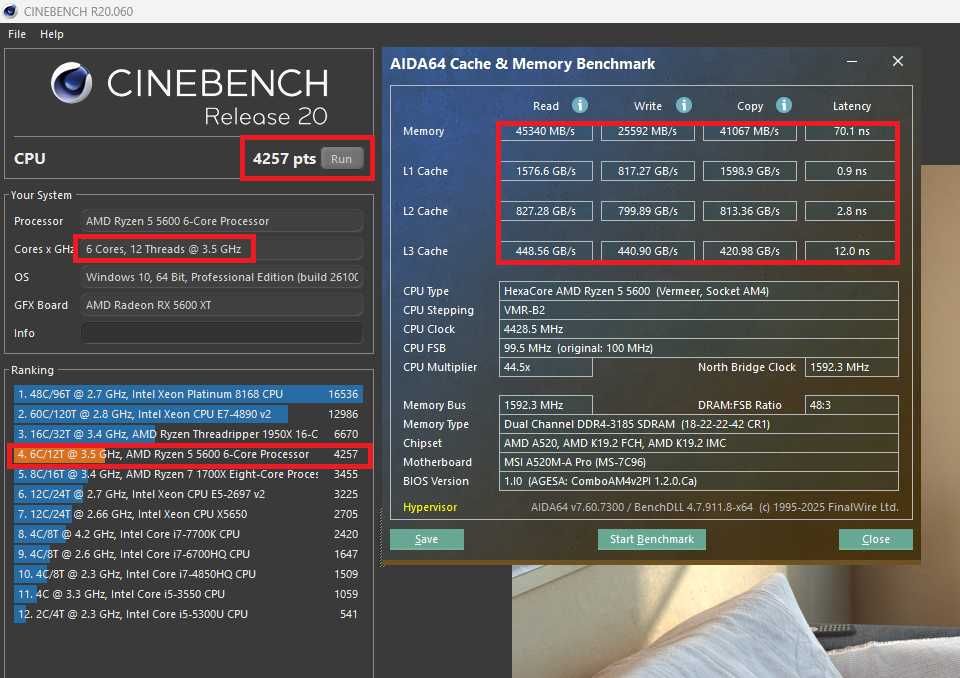Click the CPU Multiplier value 44.5x
This screenshot has width=960, height=678.
(x=546, y=367)
